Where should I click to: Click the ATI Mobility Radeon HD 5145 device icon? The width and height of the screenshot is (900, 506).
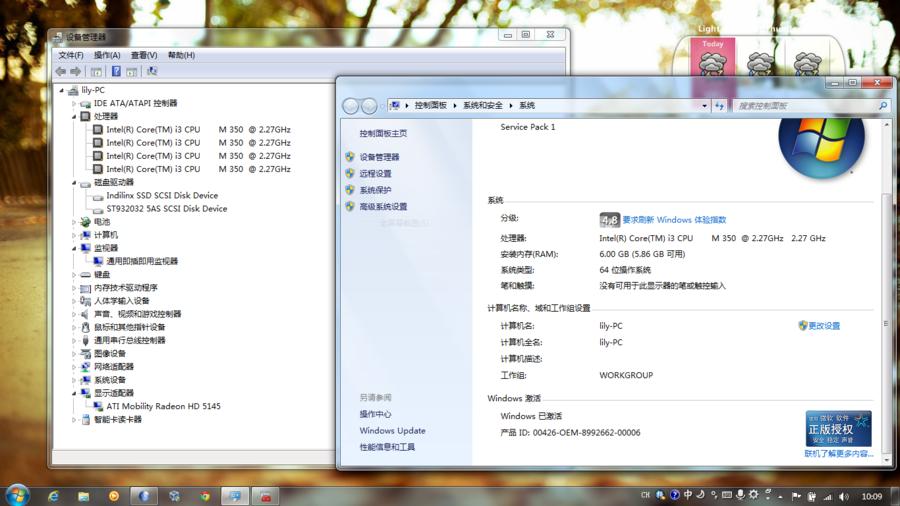(98, 406)
